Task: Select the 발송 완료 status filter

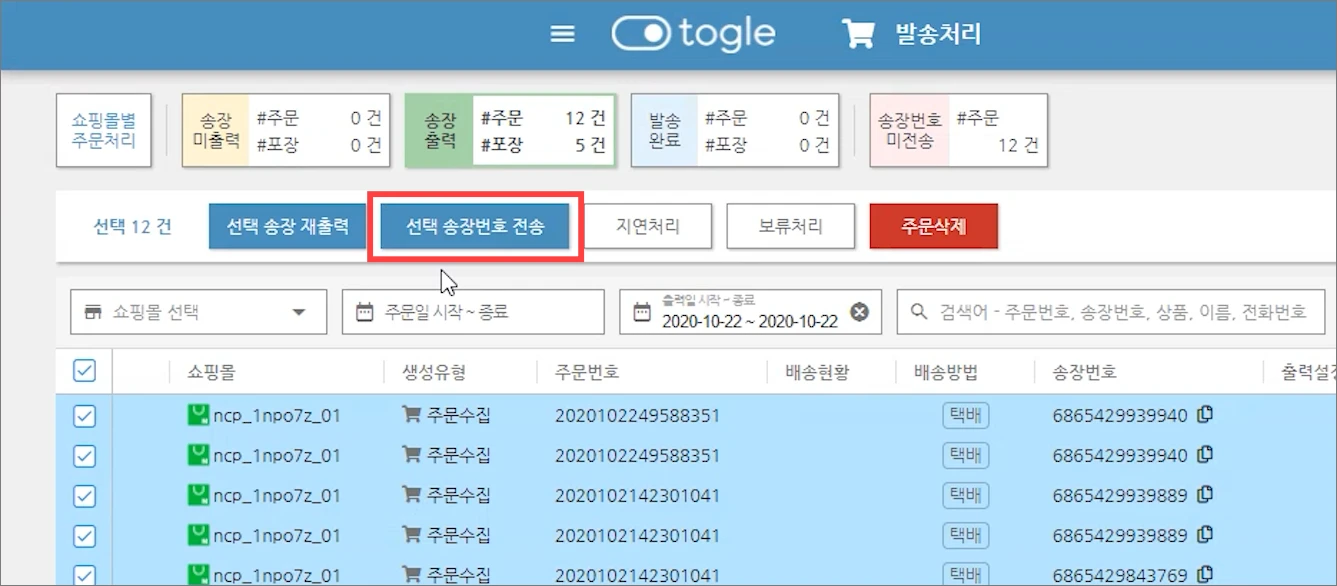Action: [x=735, y=130]
